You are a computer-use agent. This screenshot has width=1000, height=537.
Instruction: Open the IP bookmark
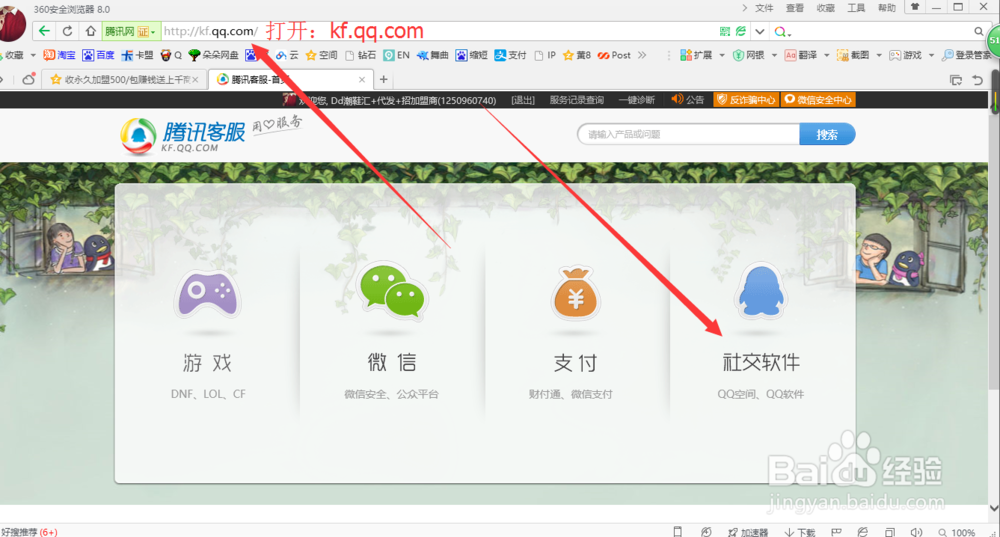(545, 55)
